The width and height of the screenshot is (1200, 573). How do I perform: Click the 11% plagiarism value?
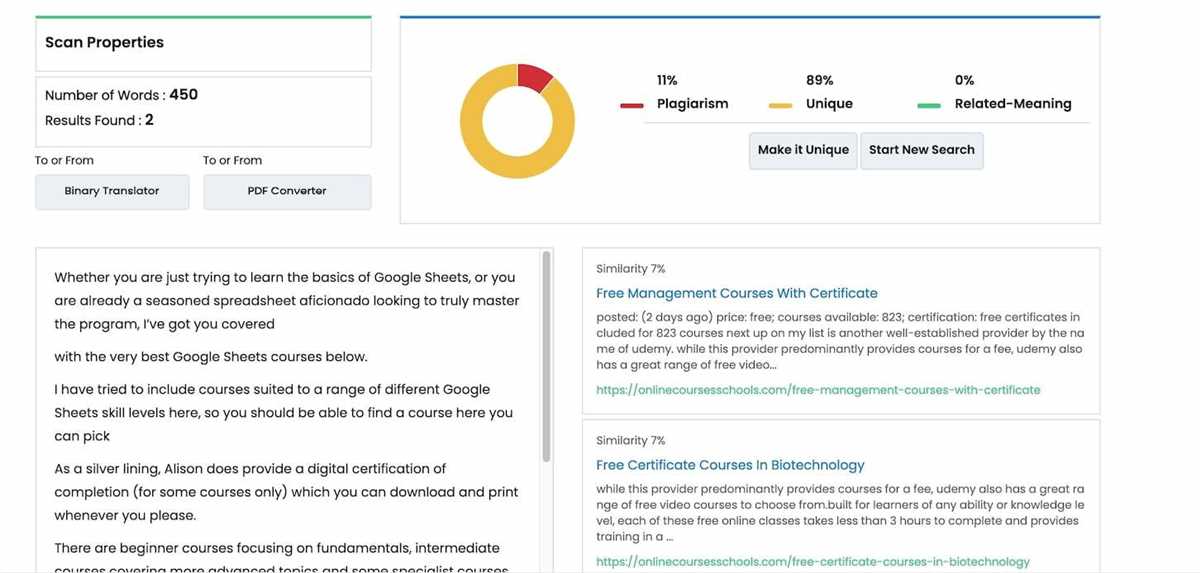tap(667, 80)
